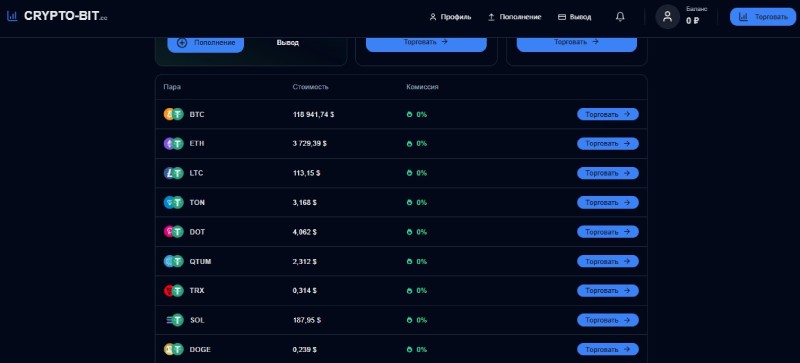Click the DOT pair coin icon
The image size is (800, 363).
point(173,232)
